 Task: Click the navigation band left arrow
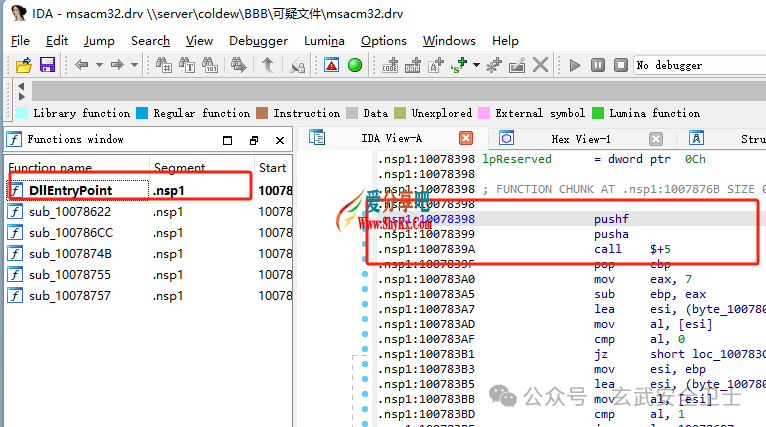coord(21,86)
